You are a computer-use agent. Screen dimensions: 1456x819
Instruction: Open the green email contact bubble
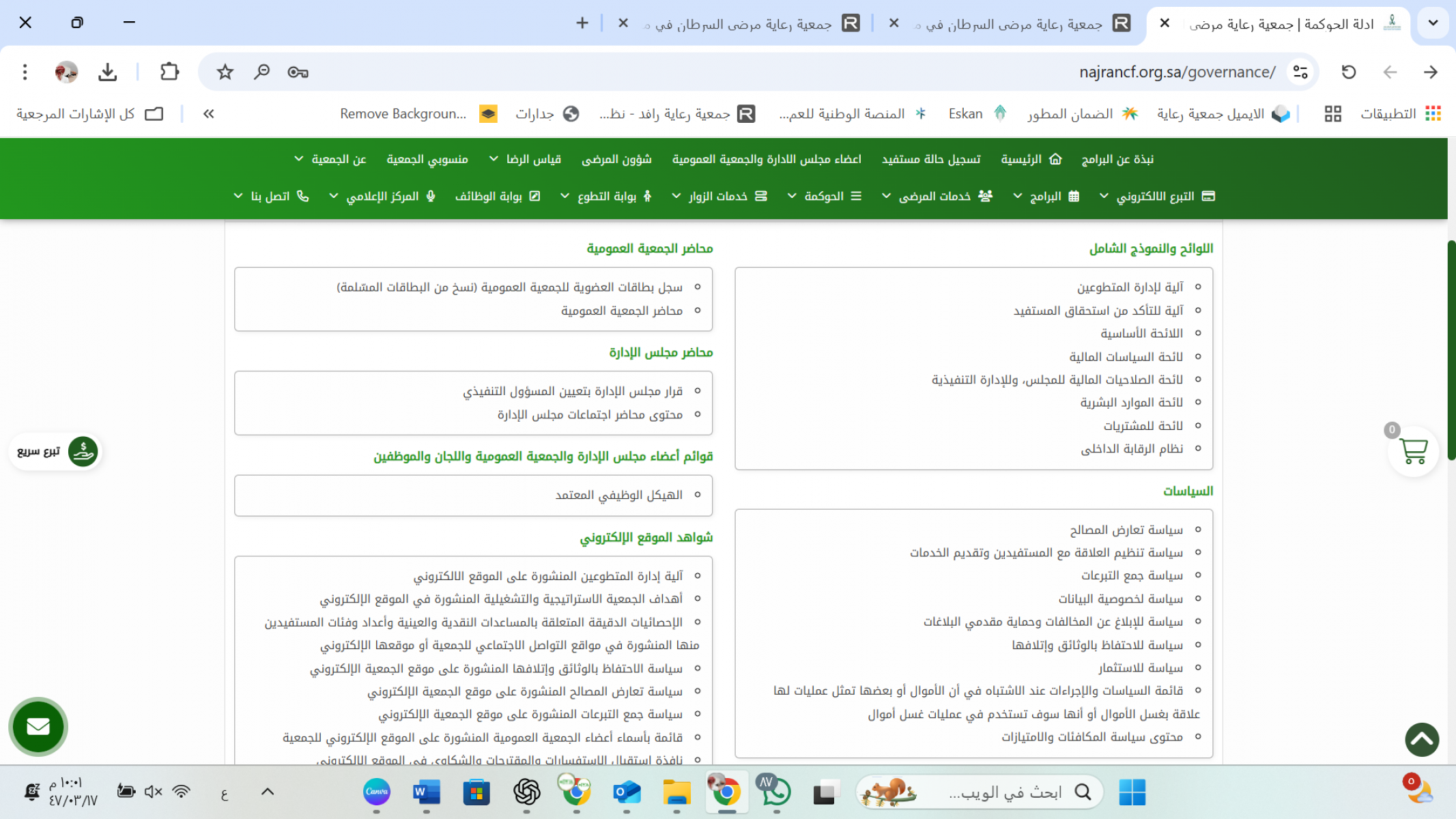point(38,727)
